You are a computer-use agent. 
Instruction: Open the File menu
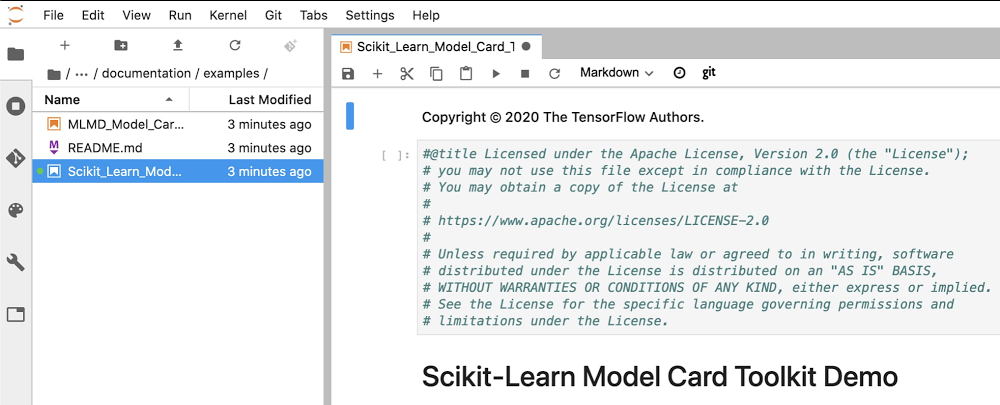coord(54,15)
